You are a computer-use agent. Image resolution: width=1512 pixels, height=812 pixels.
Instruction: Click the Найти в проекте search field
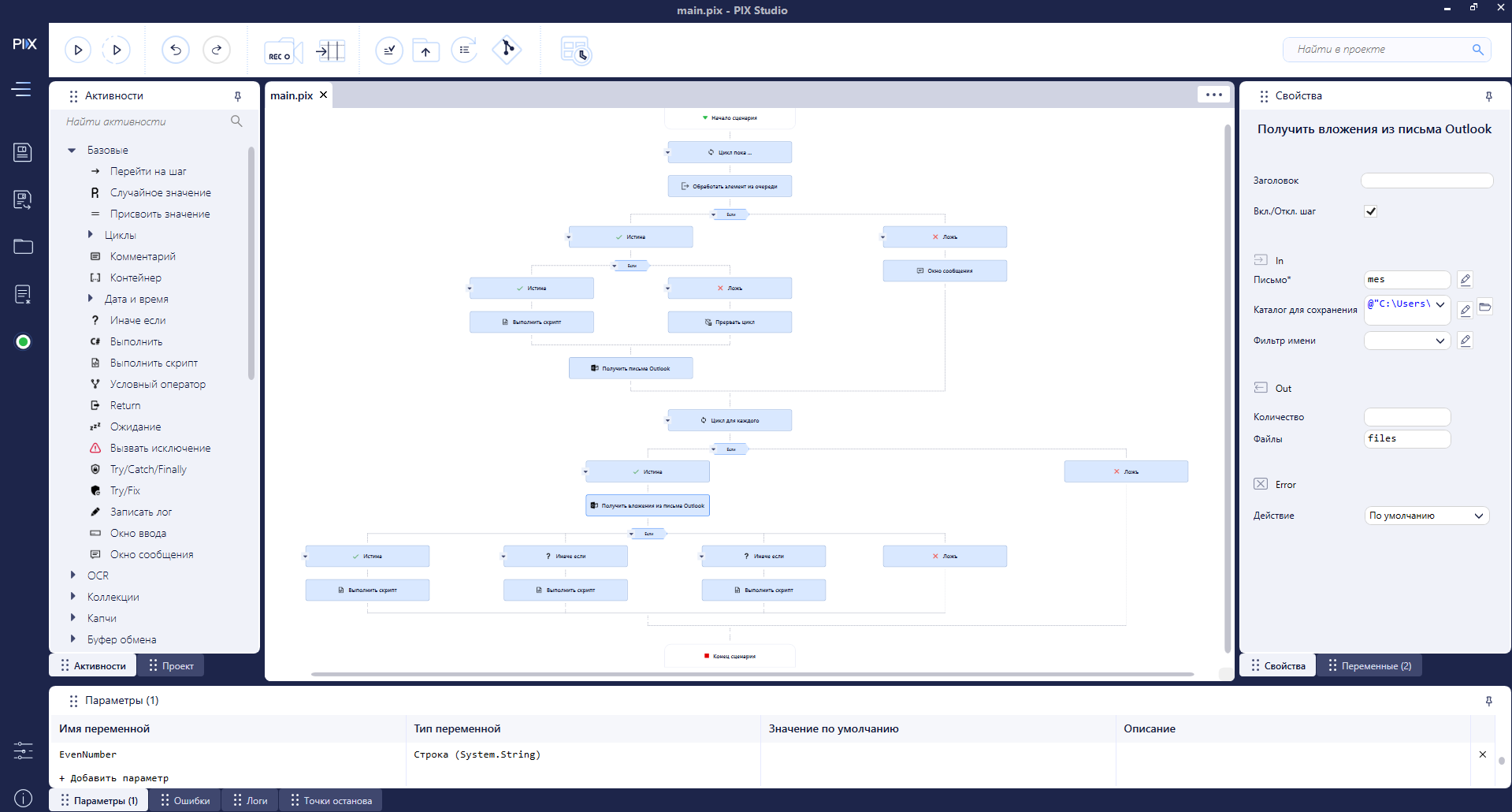tap(1379, 50)
